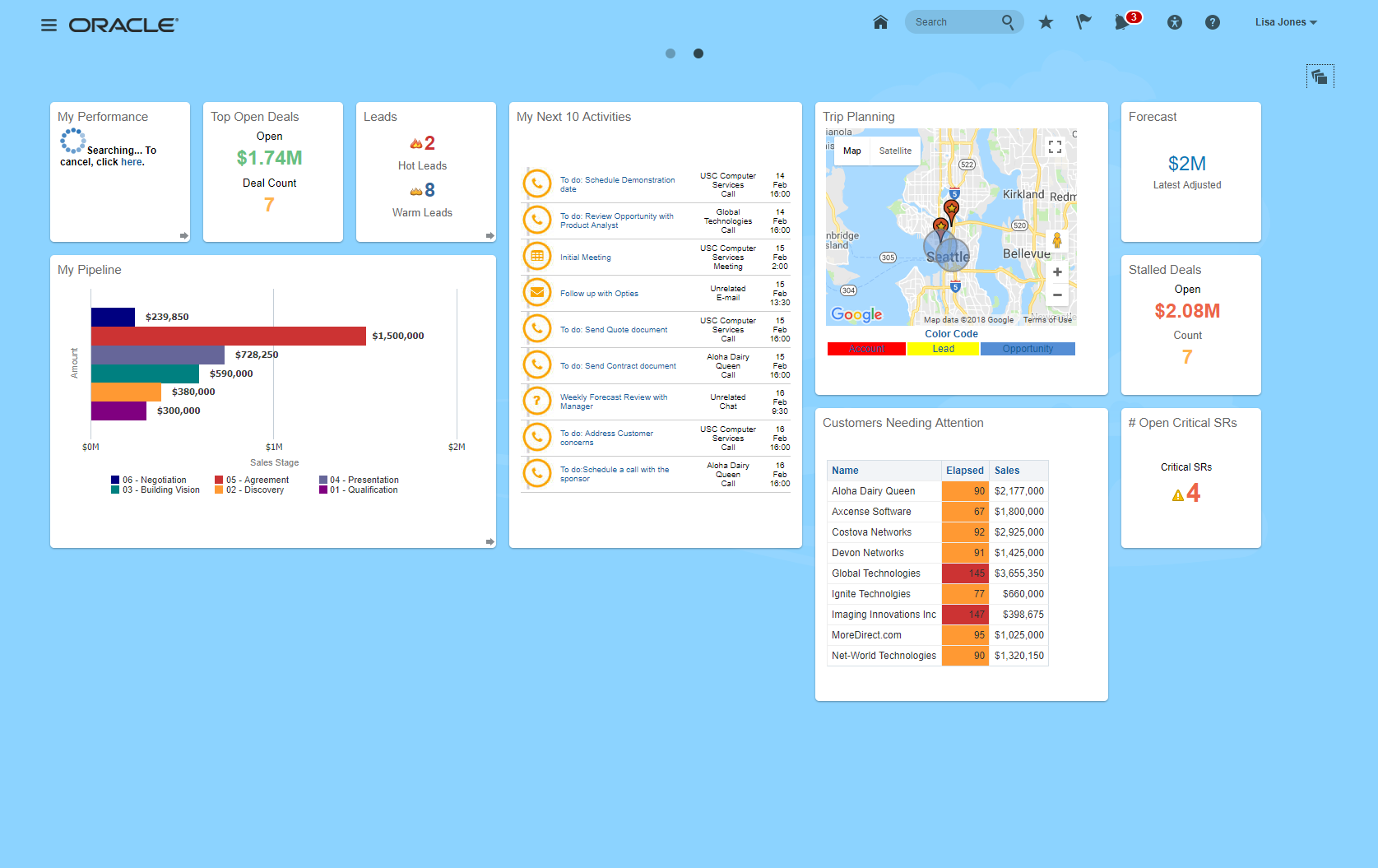This screenshot has height=868, width=1378.
Task: Select the second dashboard page dot
Action: tap(698, 53)
